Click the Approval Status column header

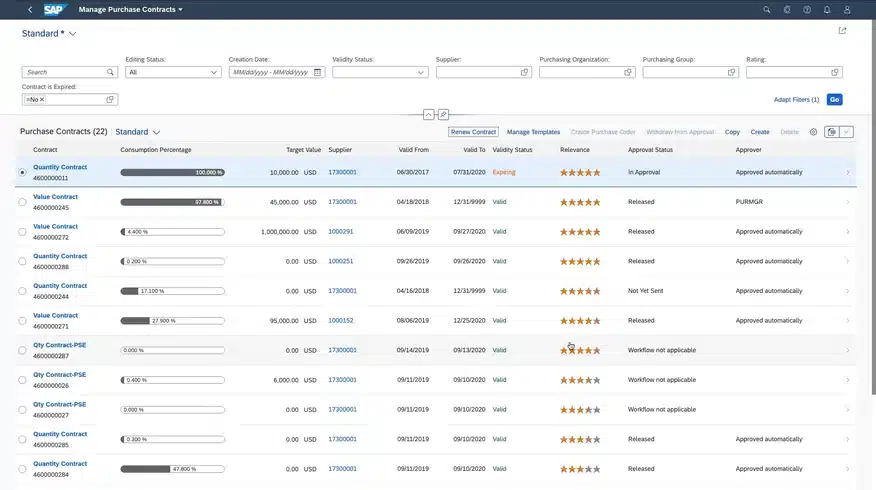coord(650,150)
